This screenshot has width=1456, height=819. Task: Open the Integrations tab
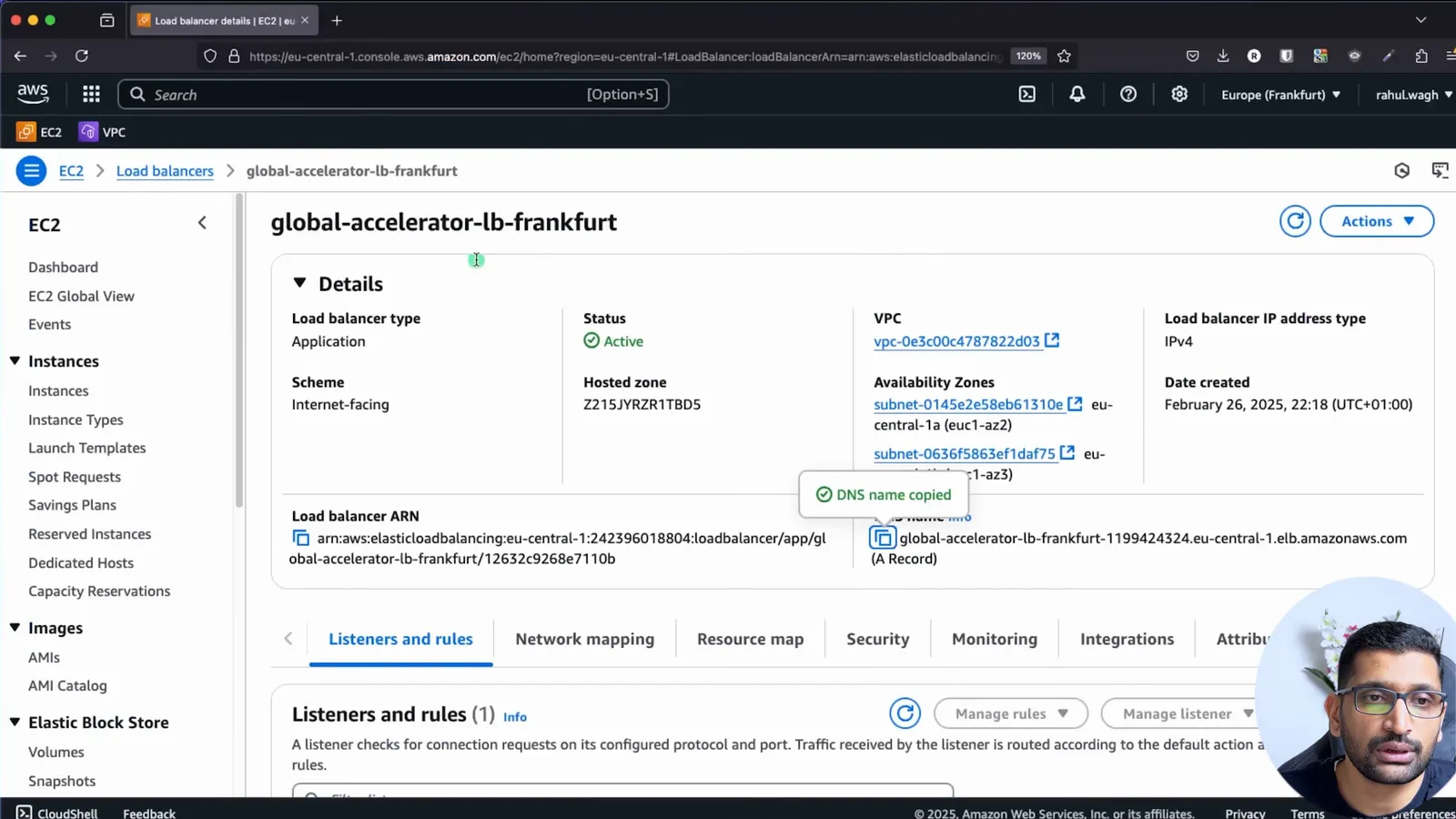pyautogui.click(x=1127, y=639)
